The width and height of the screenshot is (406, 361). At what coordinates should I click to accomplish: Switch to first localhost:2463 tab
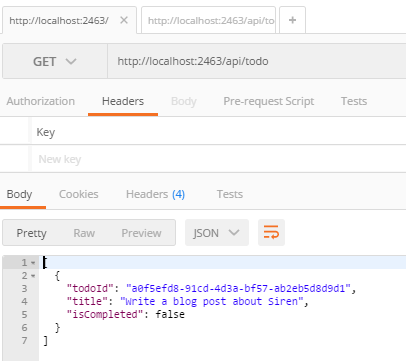coord(59,21)
